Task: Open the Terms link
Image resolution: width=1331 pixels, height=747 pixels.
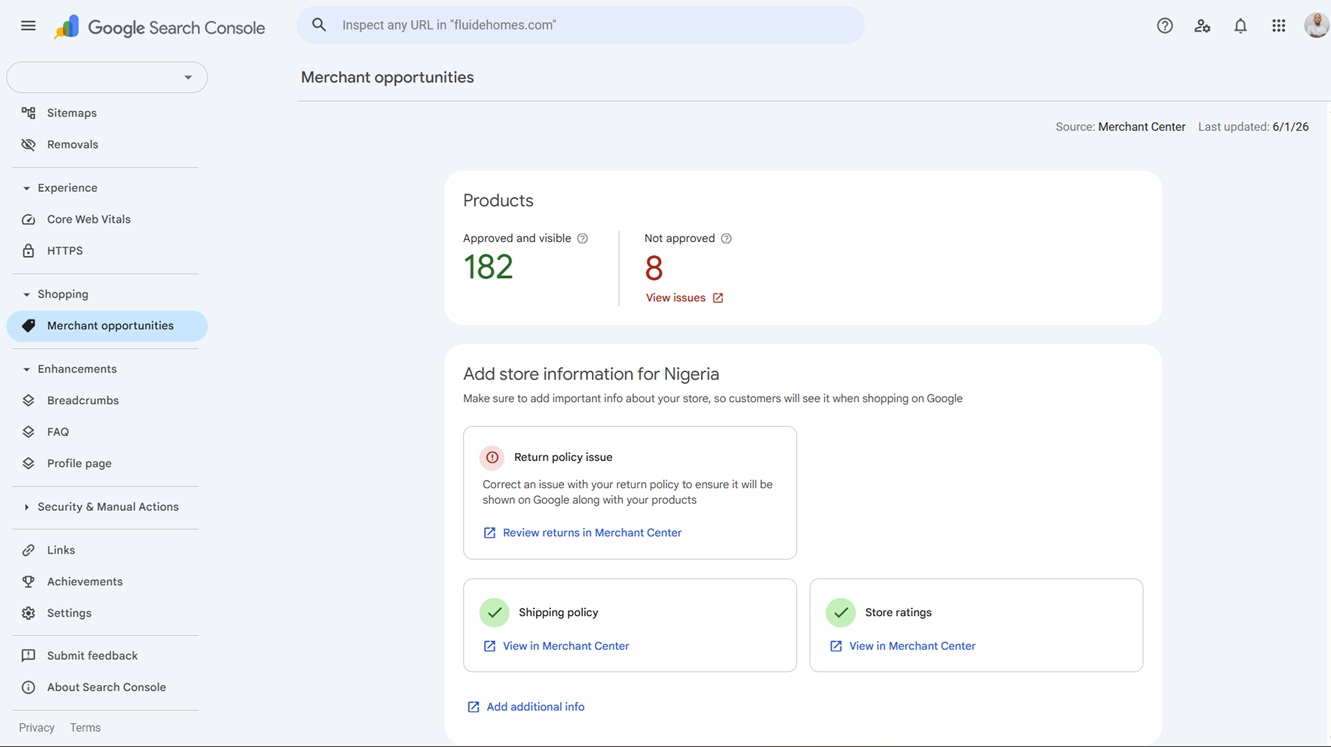Action: pos(85,728)
